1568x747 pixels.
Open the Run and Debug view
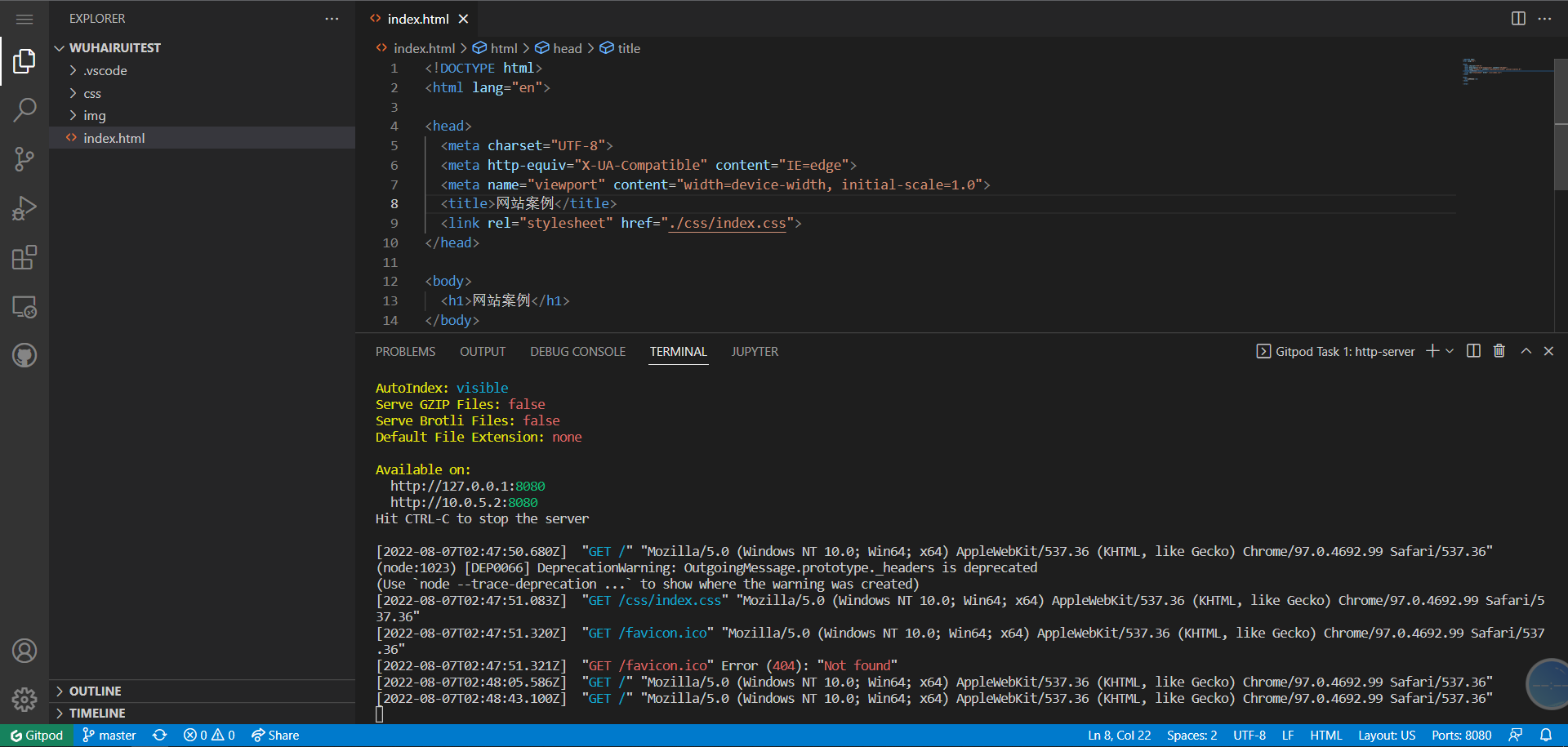[24, 208]
